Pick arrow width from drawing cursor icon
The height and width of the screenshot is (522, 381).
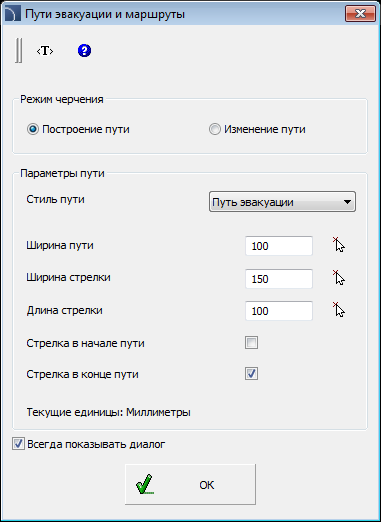[338, 278]
